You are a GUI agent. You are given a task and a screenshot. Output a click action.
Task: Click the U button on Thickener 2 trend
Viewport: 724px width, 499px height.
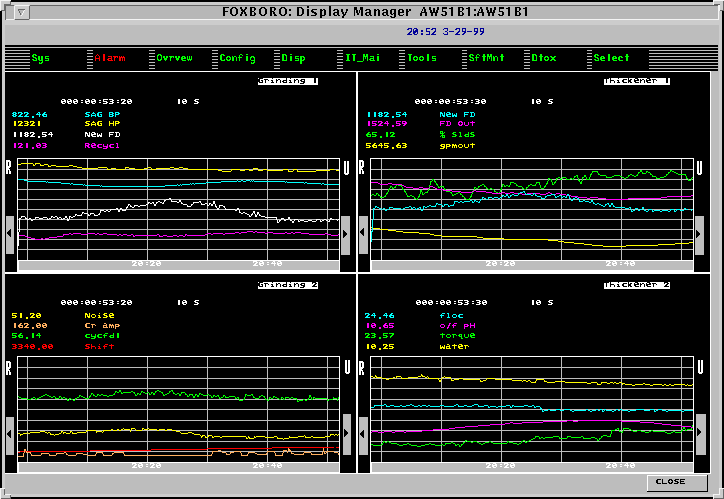pos(700,367)
